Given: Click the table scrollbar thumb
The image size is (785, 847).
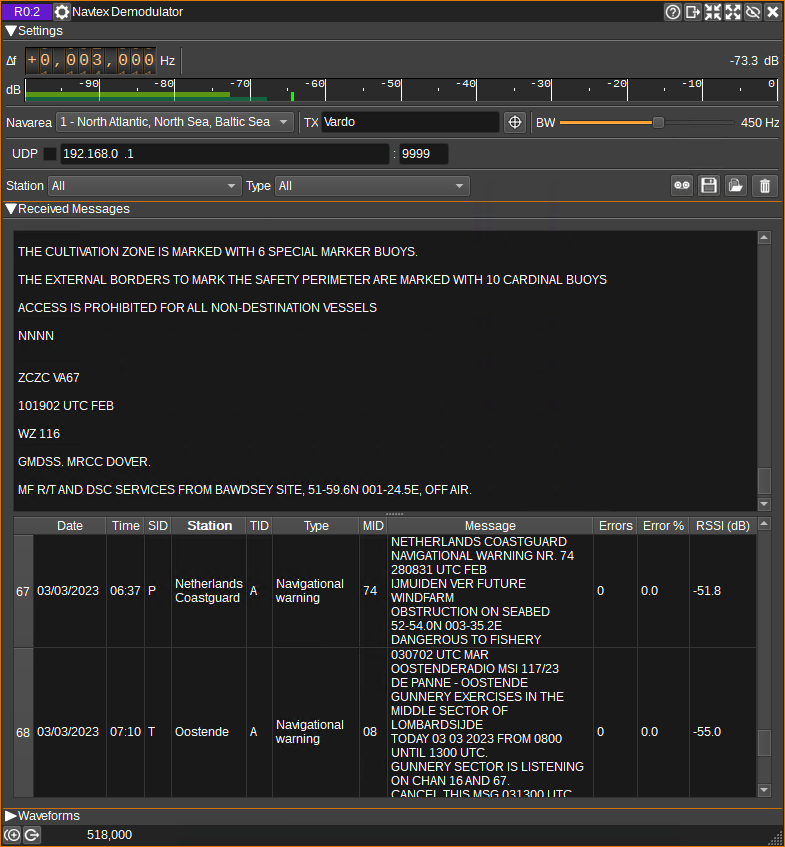Looking at the screenshot, I should click(x=764, y=743).
